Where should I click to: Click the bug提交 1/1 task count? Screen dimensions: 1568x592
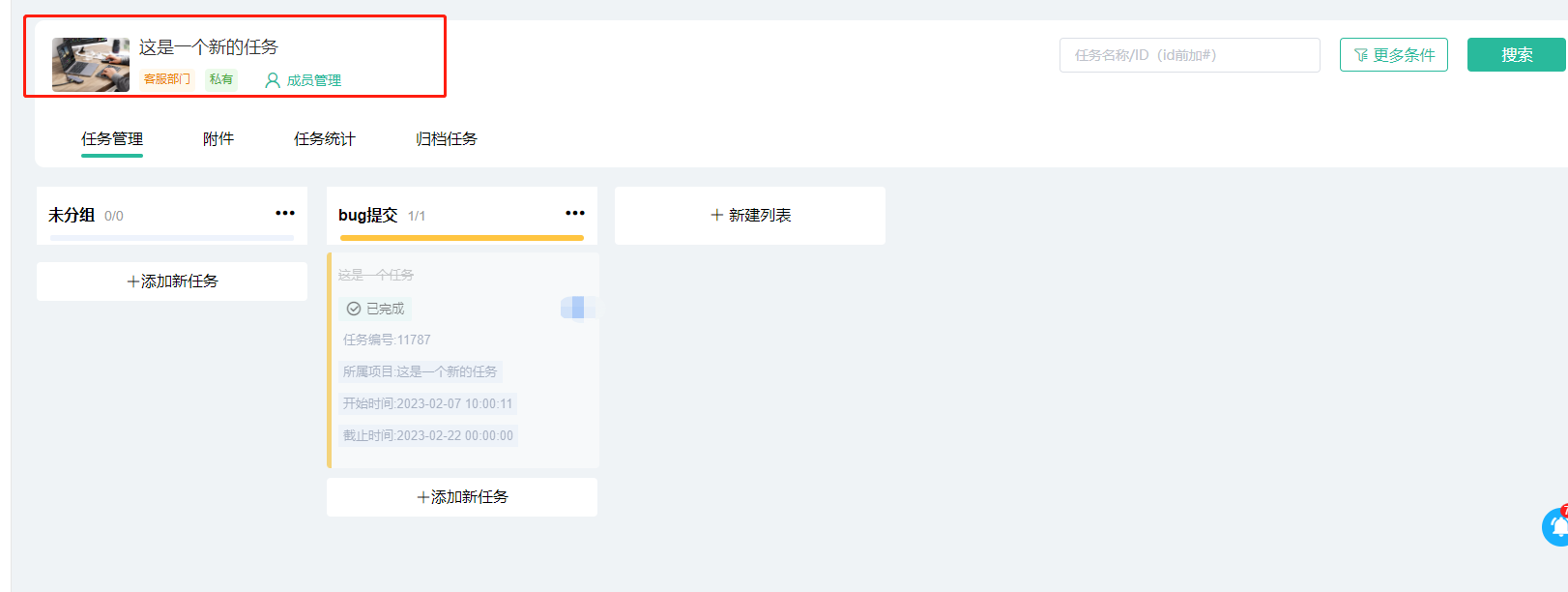pyautogui.click(x=417, y=216)
